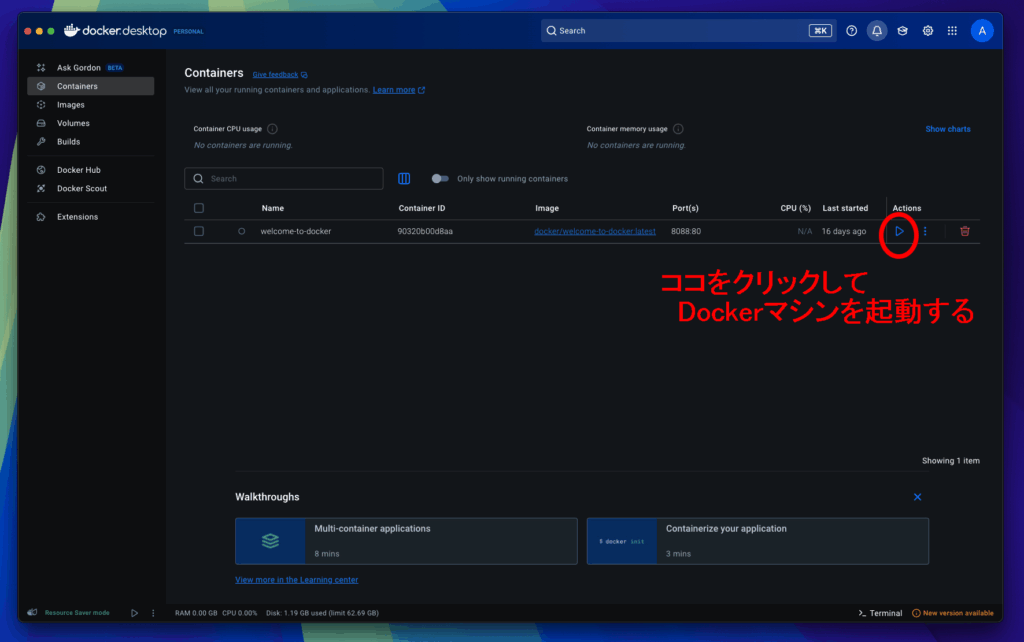Open Docker Scout in the sidebar

coord(91,188)
